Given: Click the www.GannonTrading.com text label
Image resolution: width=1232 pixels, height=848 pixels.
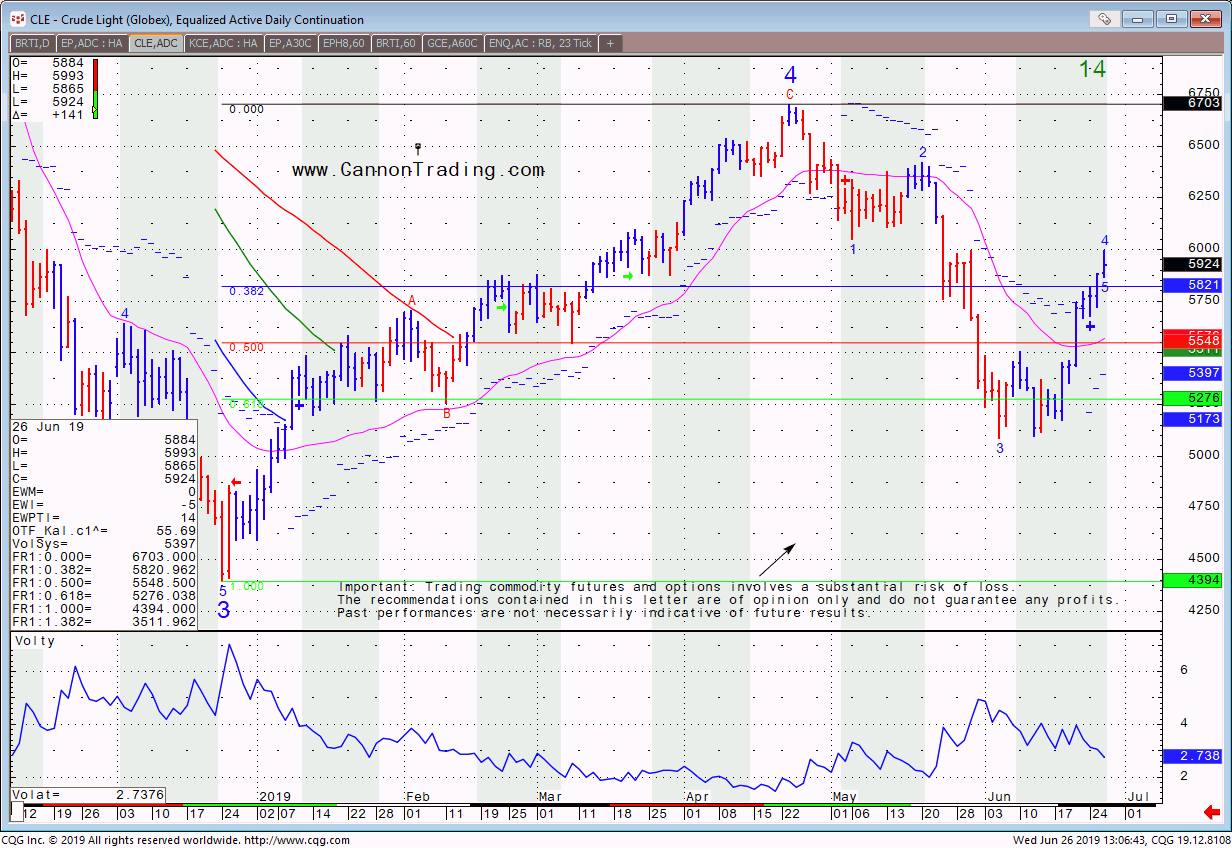Looking at the screenshot, I should 418,171.
